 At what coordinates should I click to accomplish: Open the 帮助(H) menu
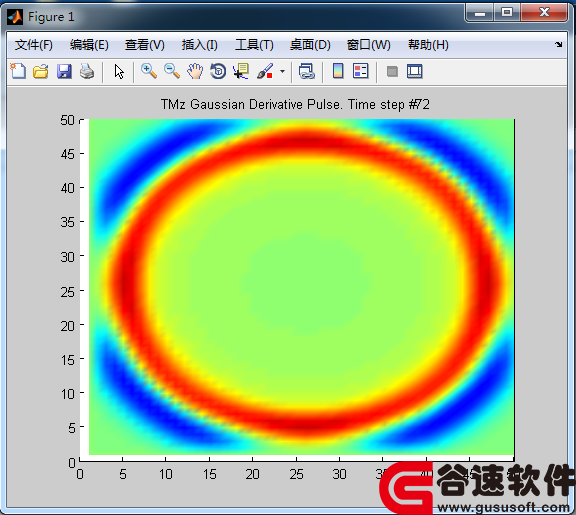point(428,45)
